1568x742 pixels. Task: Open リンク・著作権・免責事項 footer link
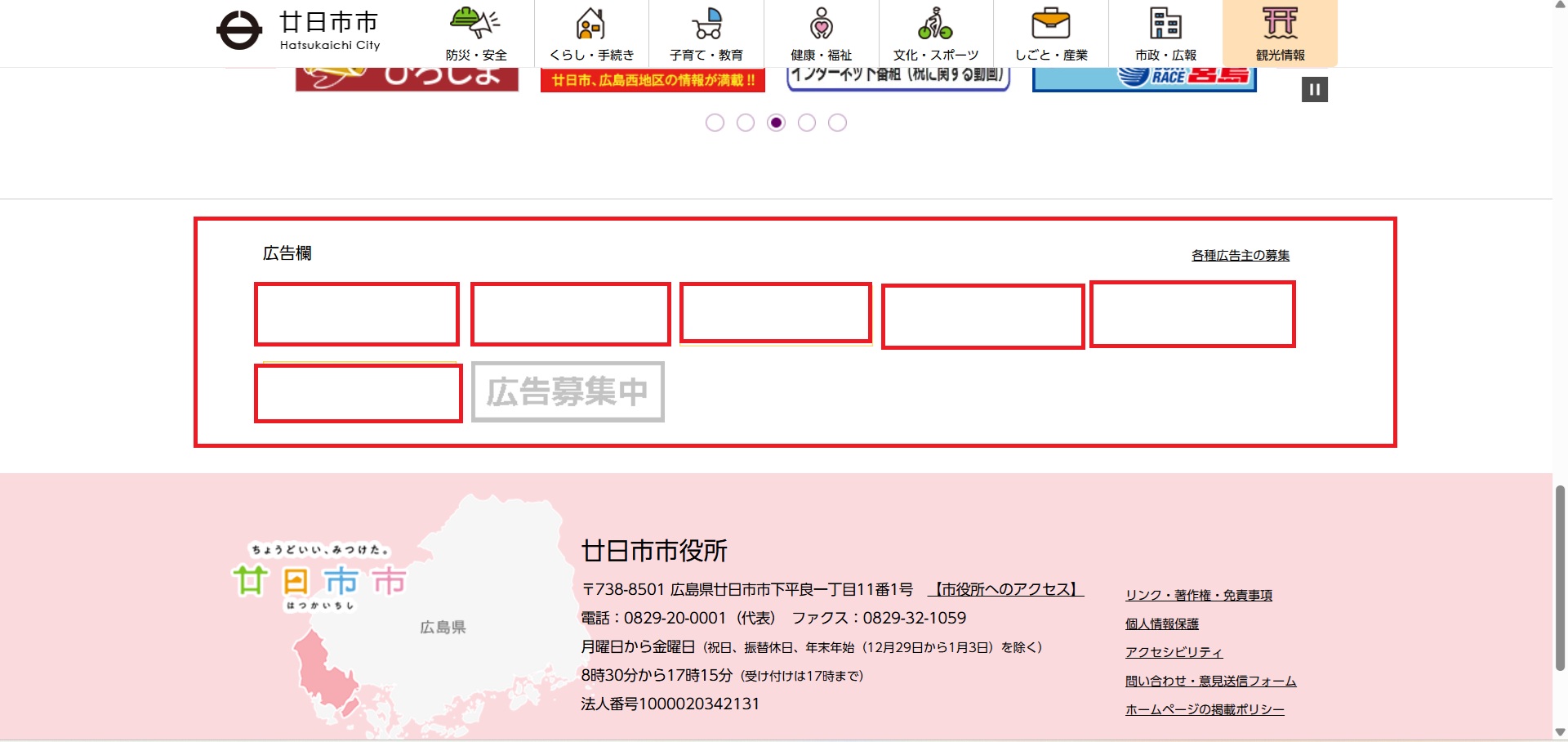pos(1199,595)
